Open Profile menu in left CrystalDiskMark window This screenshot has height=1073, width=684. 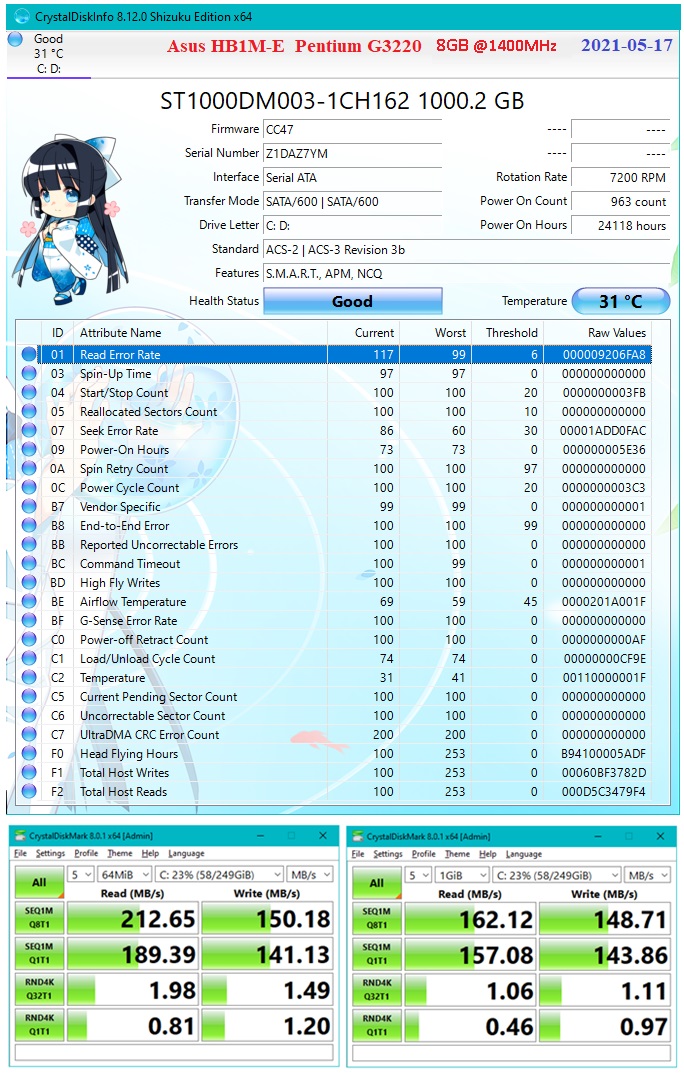click(x=86, y=853)
